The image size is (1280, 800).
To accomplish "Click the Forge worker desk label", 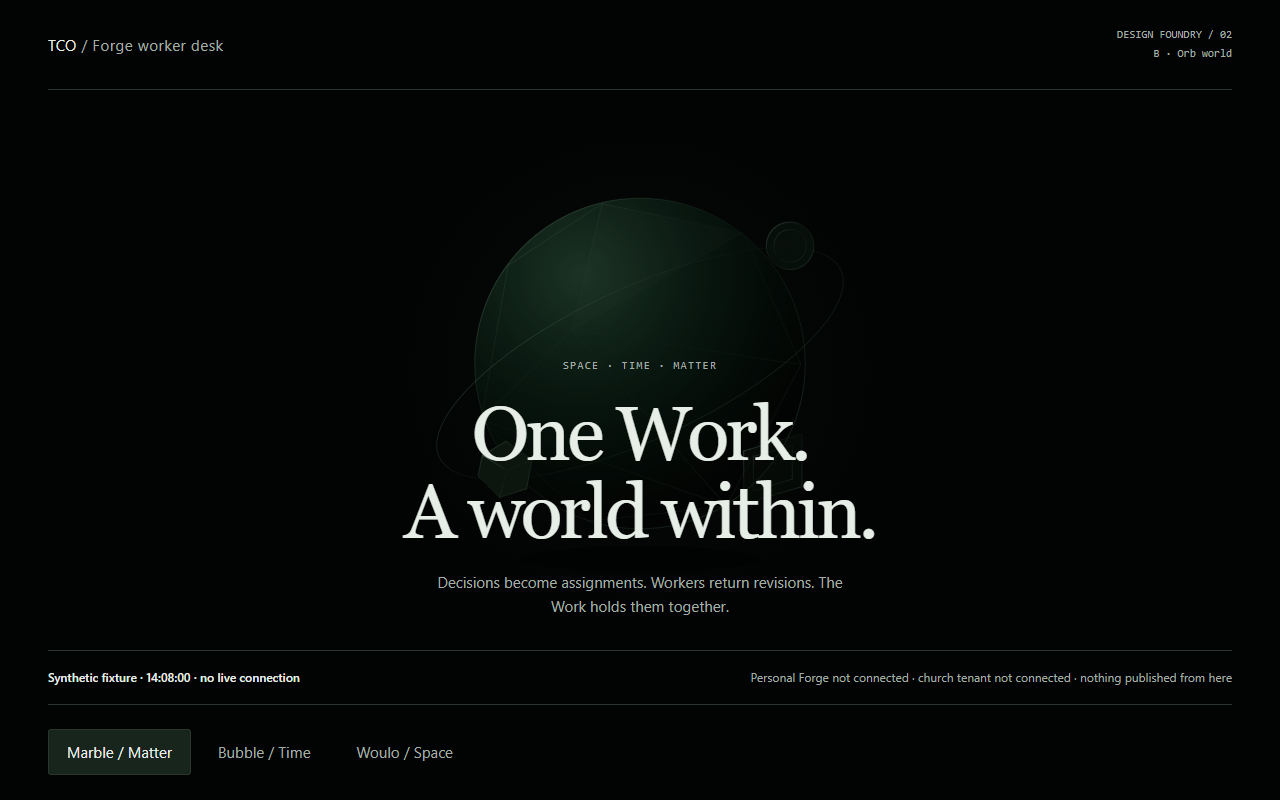I will [x=158, y=46].
